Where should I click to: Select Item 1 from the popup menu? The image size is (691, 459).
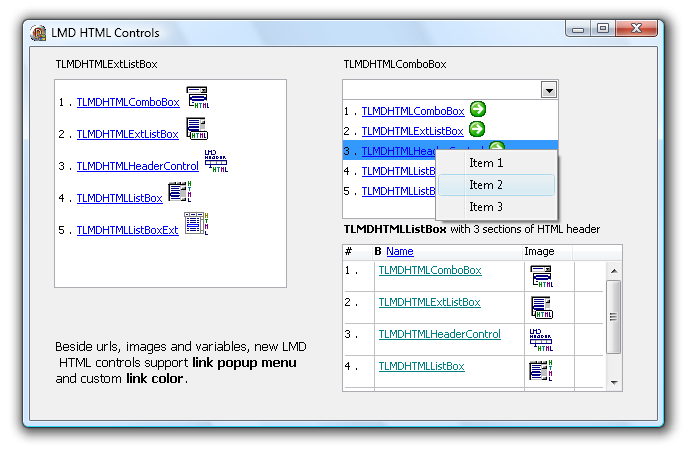(486, 163)
